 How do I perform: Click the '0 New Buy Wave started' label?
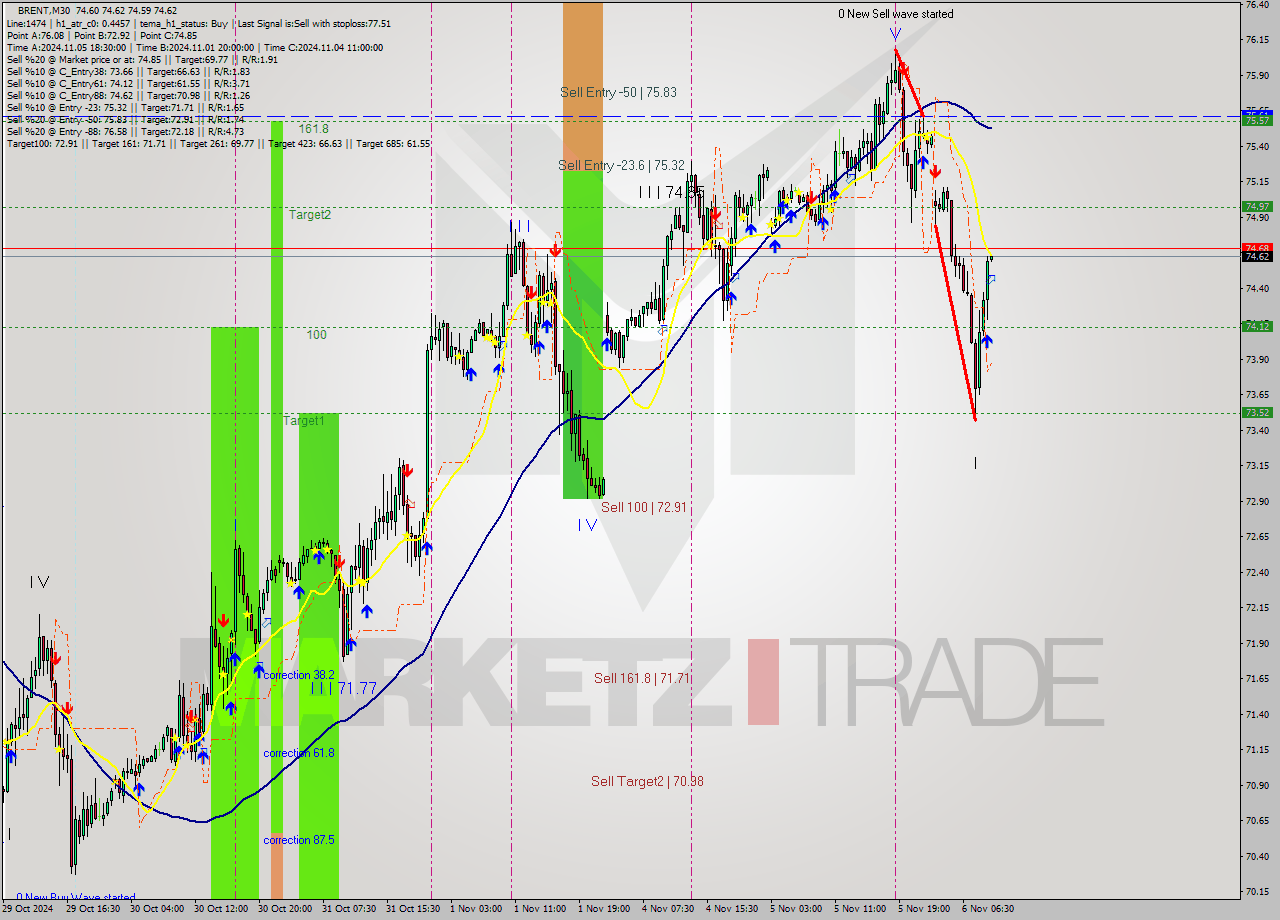[76, 897]
